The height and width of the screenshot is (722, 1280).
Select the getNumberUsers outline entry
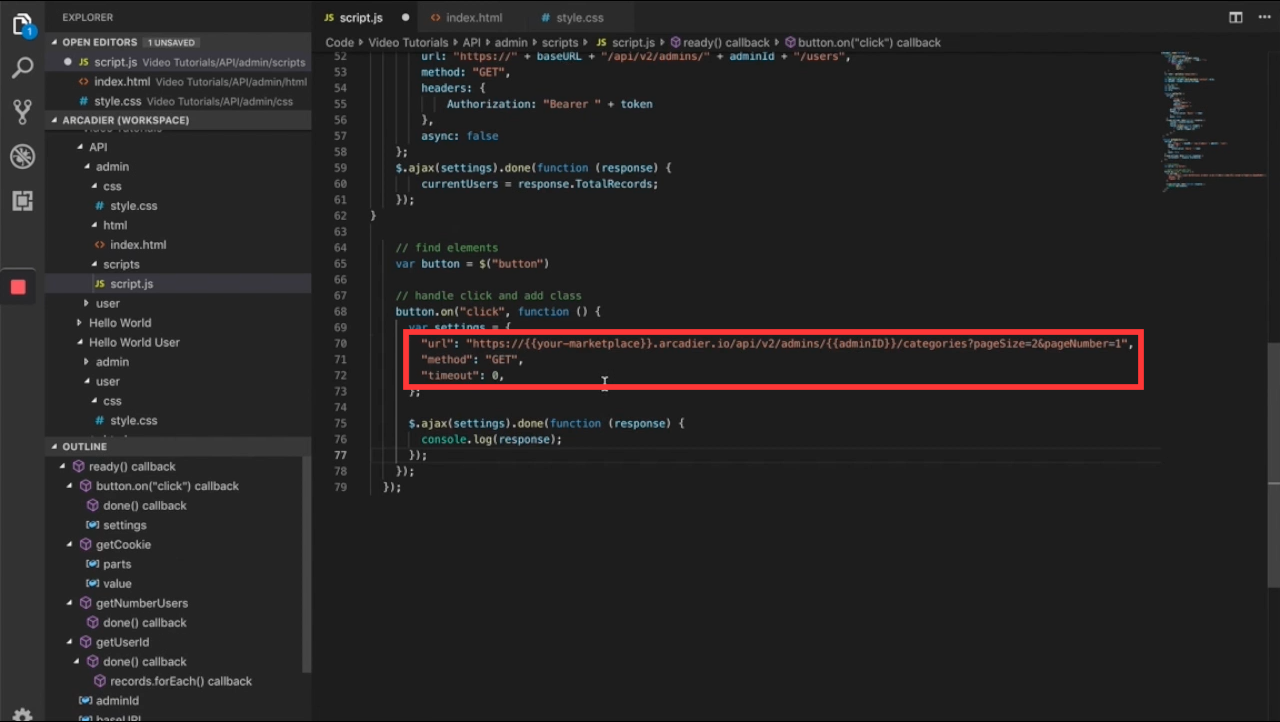pyautogui.click(x=174, y=603)
